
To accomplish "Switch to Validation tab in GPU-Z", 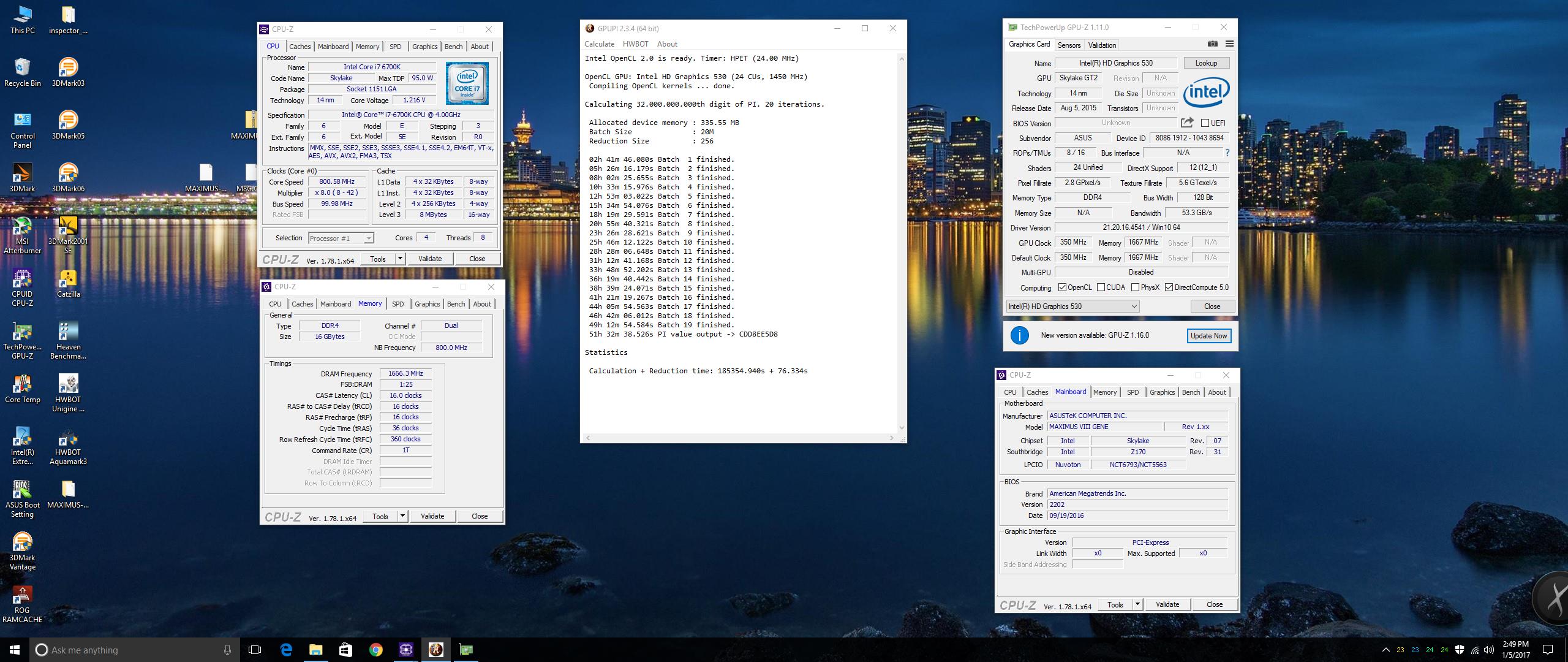I will (1102, 45).
